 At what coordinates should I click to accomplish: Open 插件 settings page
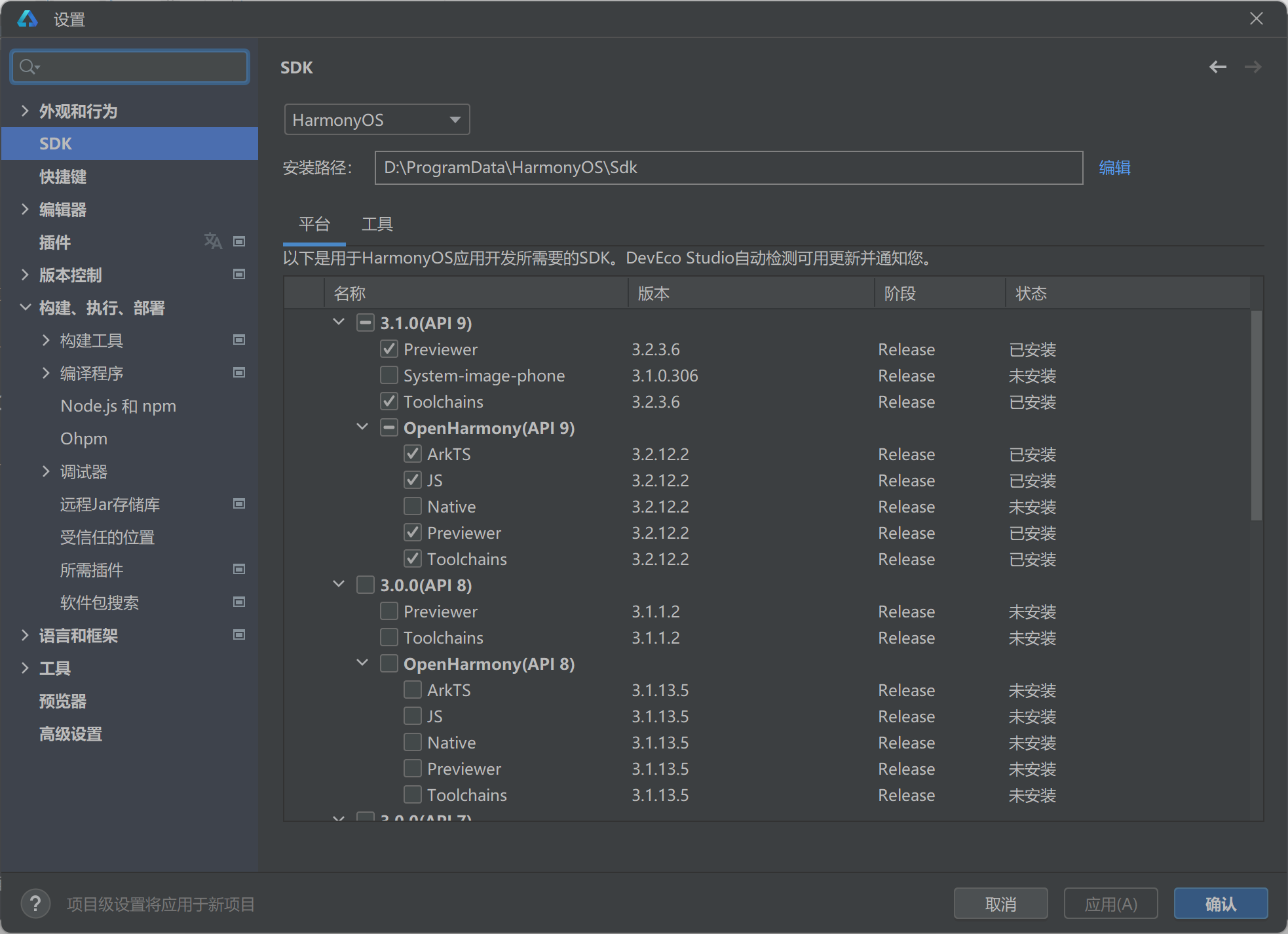coord(55,242)
